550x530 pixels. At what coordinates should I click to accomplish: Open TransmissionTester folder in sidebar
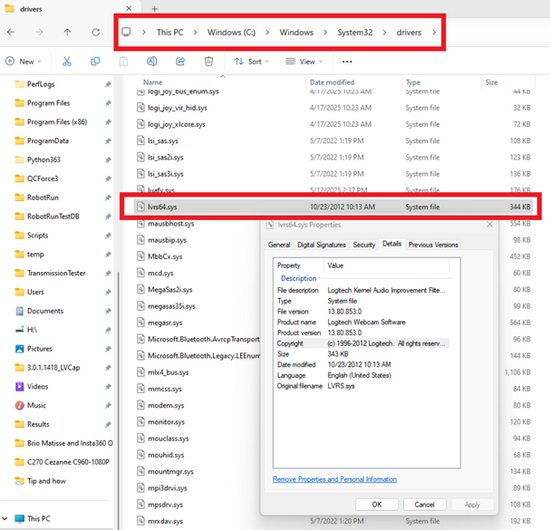coord(56,273)
